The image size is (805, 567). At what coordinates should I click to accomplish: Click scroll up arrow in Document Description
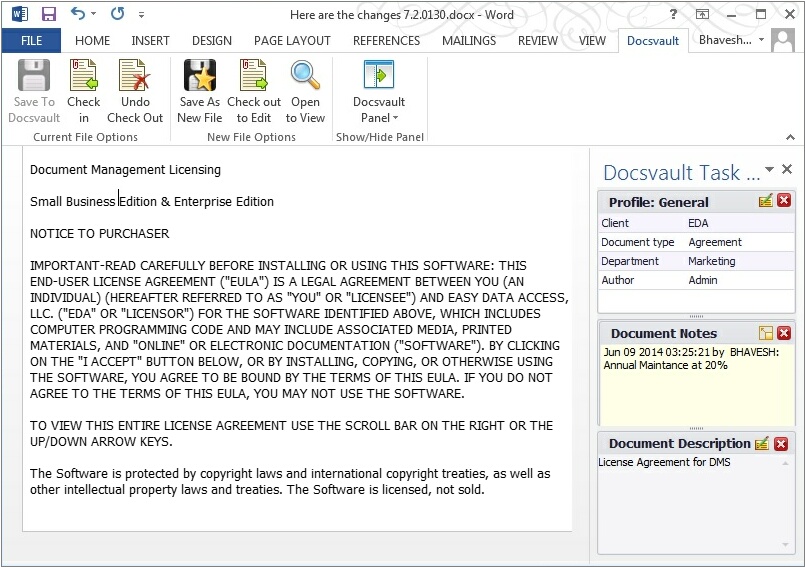click(x=785, y=463)
